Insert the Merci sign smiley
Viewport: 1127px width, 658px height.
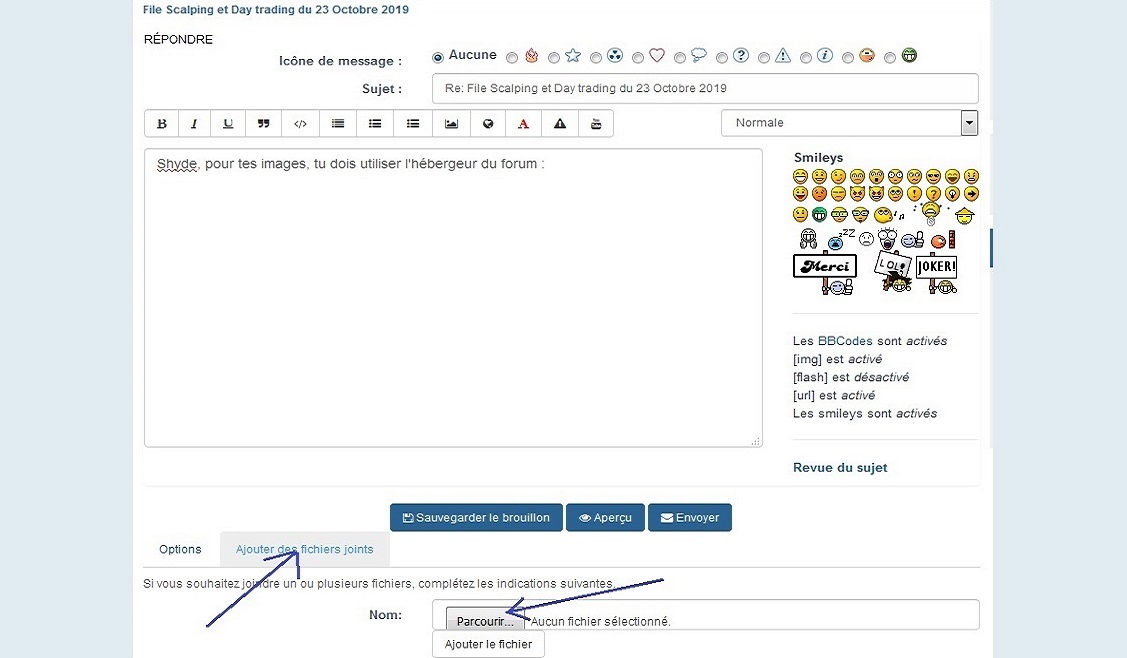825,273
